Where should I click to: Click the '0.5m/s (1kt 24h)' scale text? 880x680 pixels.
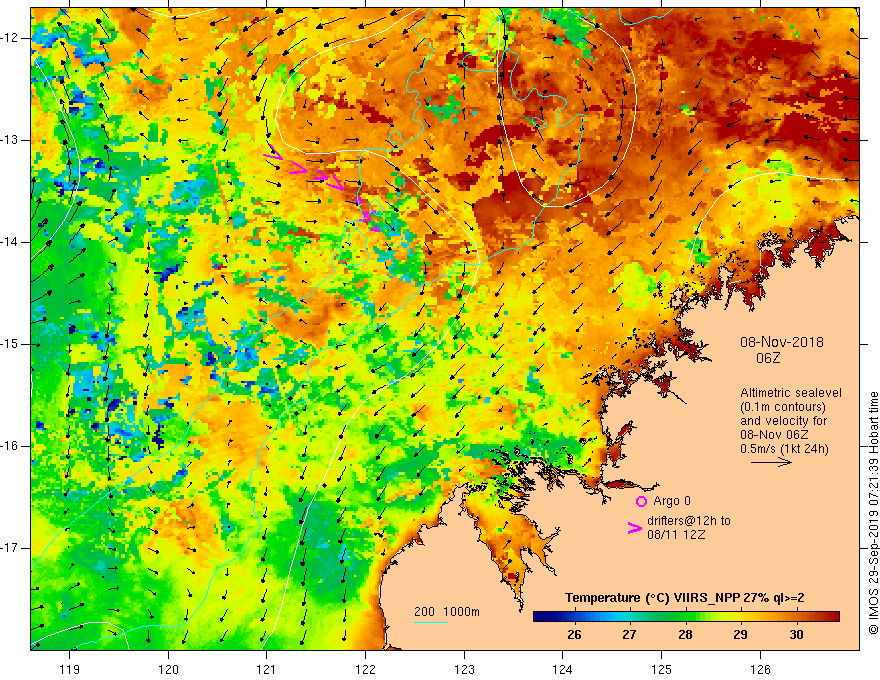point(784,448)
